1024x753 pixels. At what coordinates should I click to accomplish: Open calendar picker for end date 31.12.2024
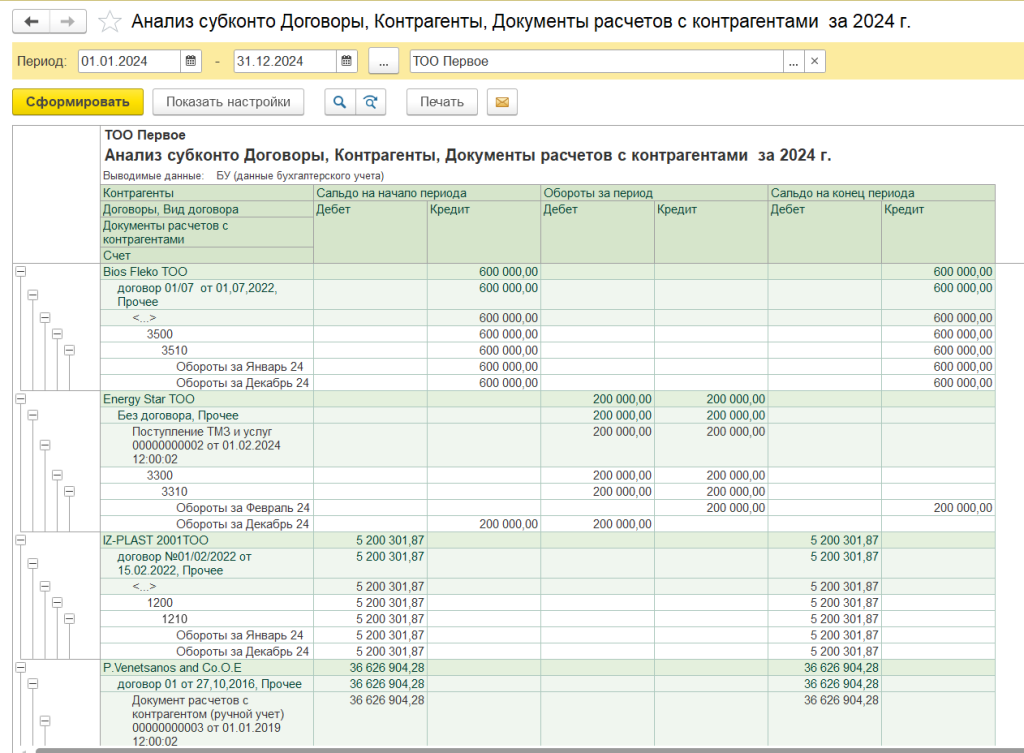[x=346, y=62]
